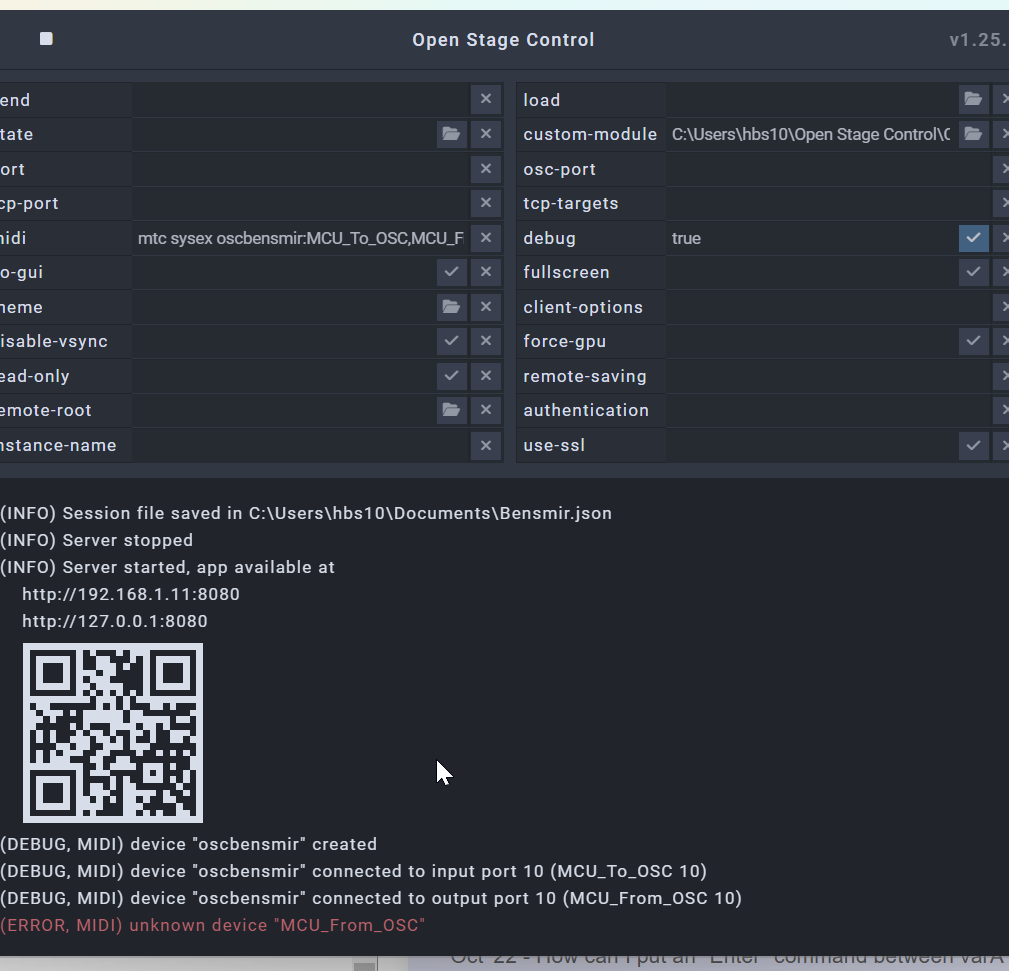Clear the no-gui option with its X

pyautogui.click(x=486, y=272)
